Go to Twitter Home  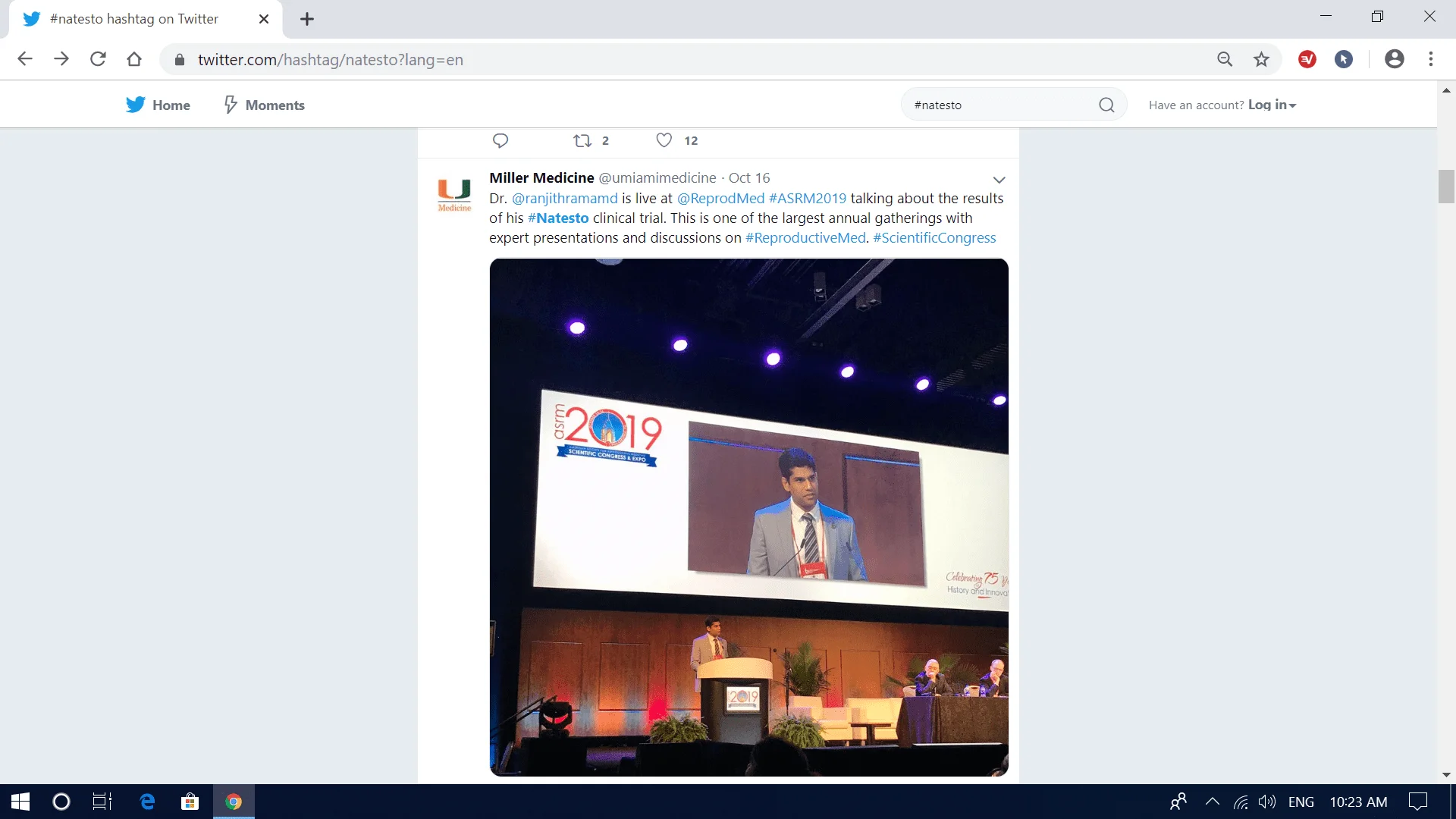tap(158, 105)
